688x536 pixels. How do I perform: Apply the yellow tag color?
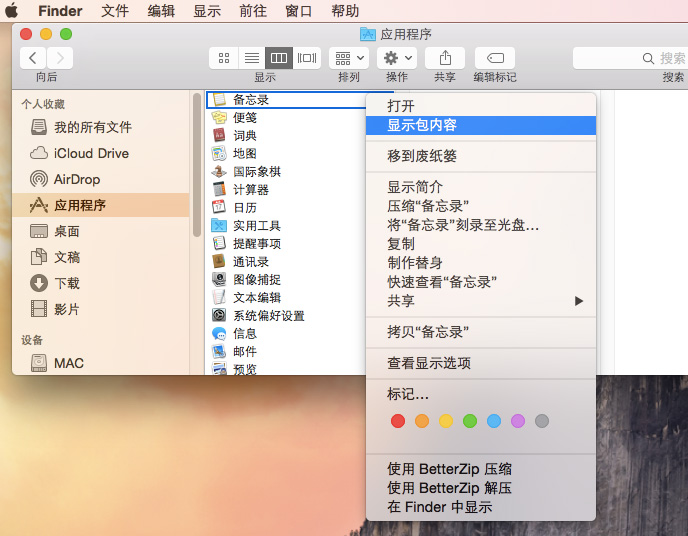tap(446, 421)
